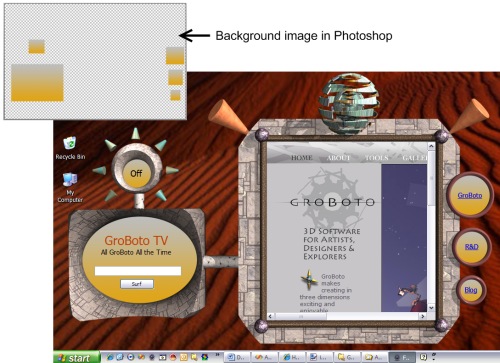Switch to the F.. taskbar window
The height and width of the screenshot is (363, 500).
coord(402,358)
